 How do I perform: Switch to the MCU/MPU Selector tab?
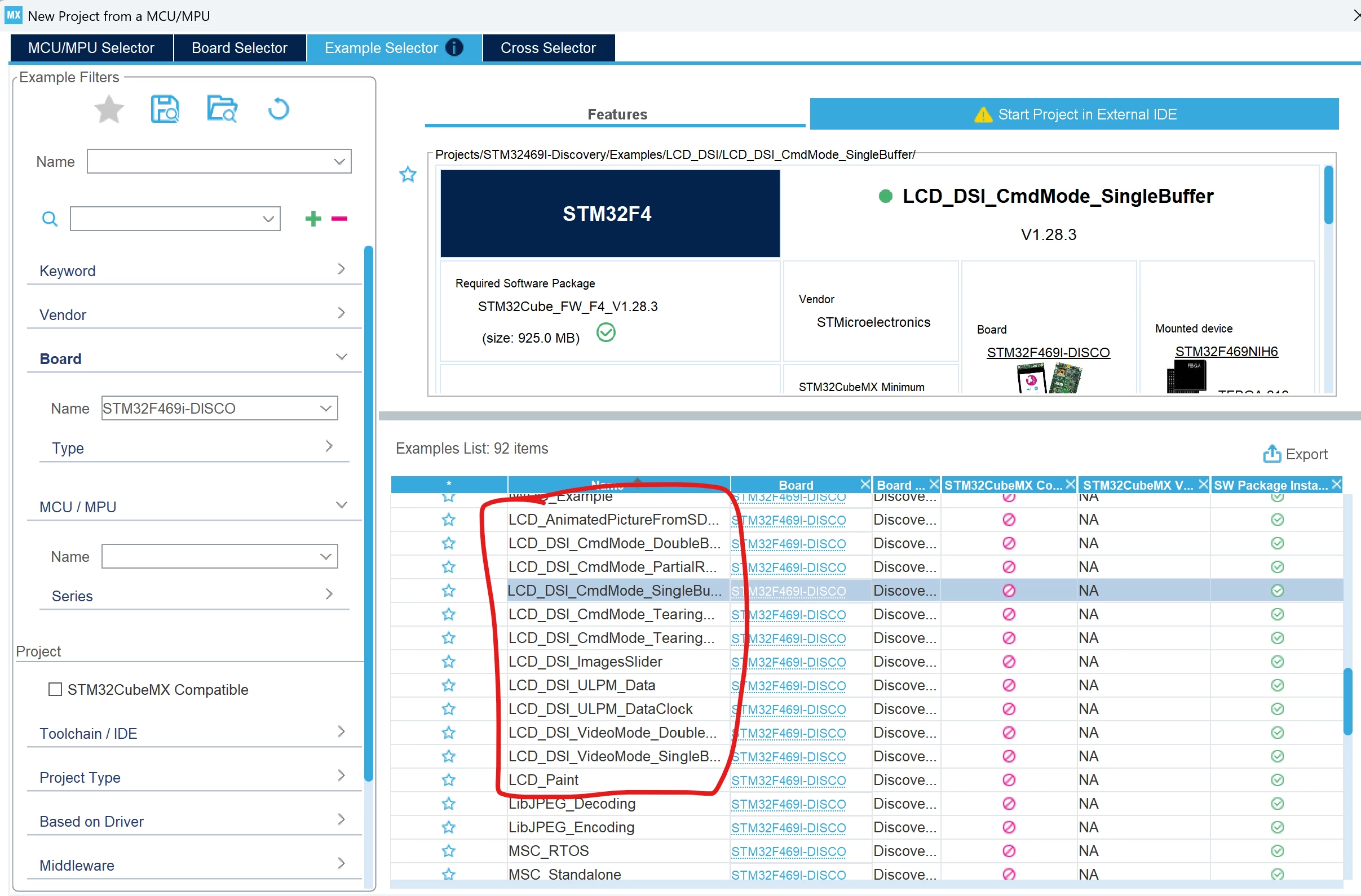pyautogui.click(x=91, y=47)
